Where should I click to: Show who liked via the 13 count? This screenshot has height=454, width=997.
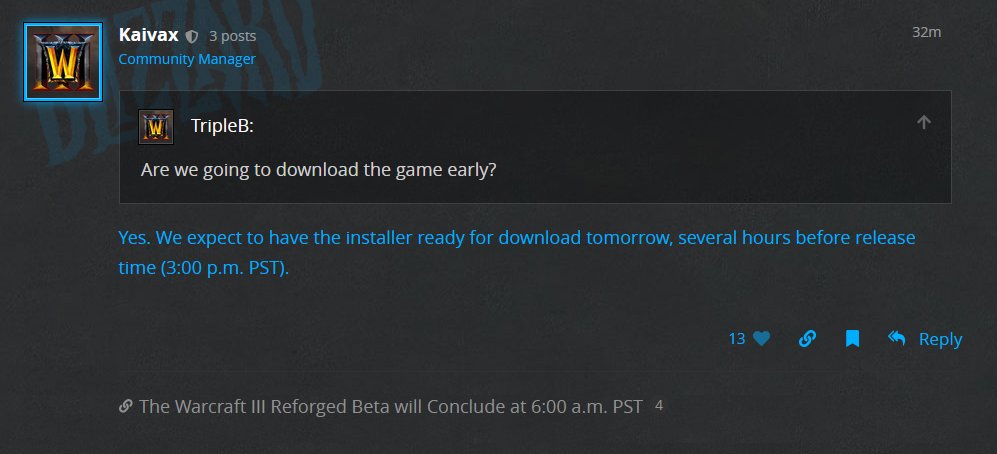737,339
